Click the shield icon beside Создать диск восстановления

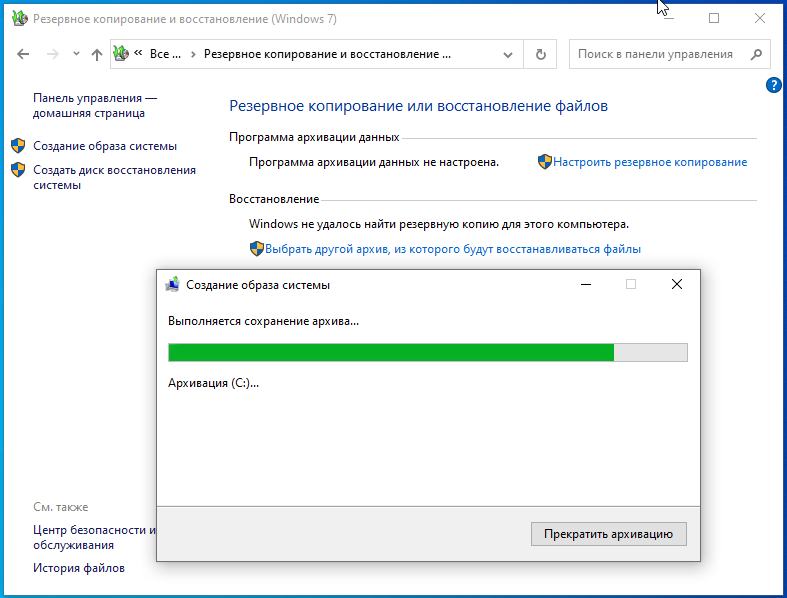(x=18, y=170)
